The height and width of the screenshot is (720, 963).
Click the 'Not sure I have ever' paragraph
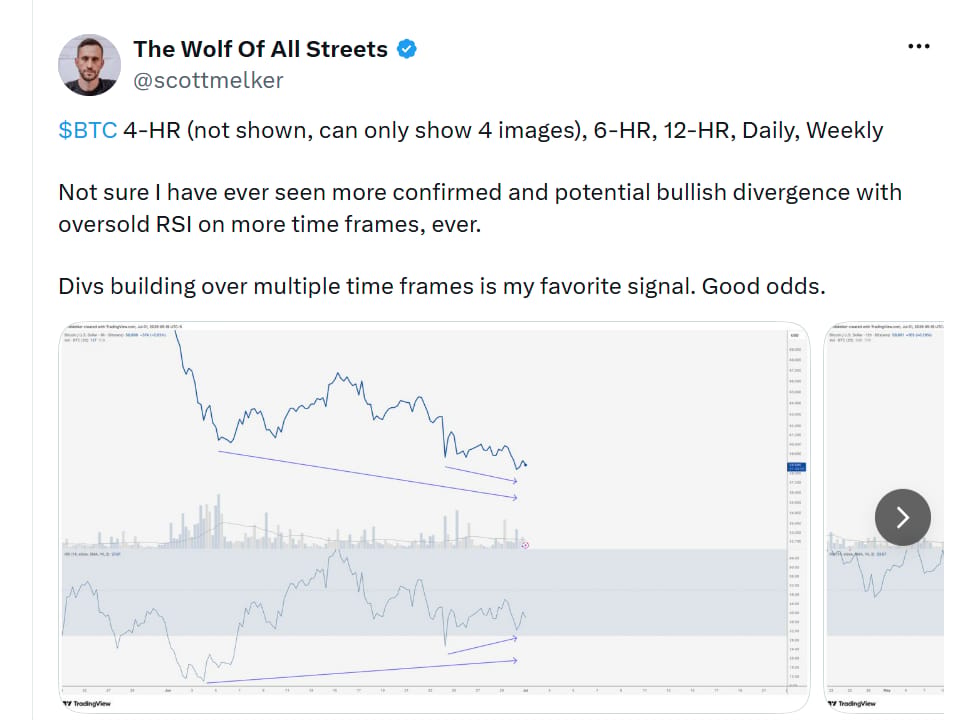pyautogui.click(x=480, y=208)
